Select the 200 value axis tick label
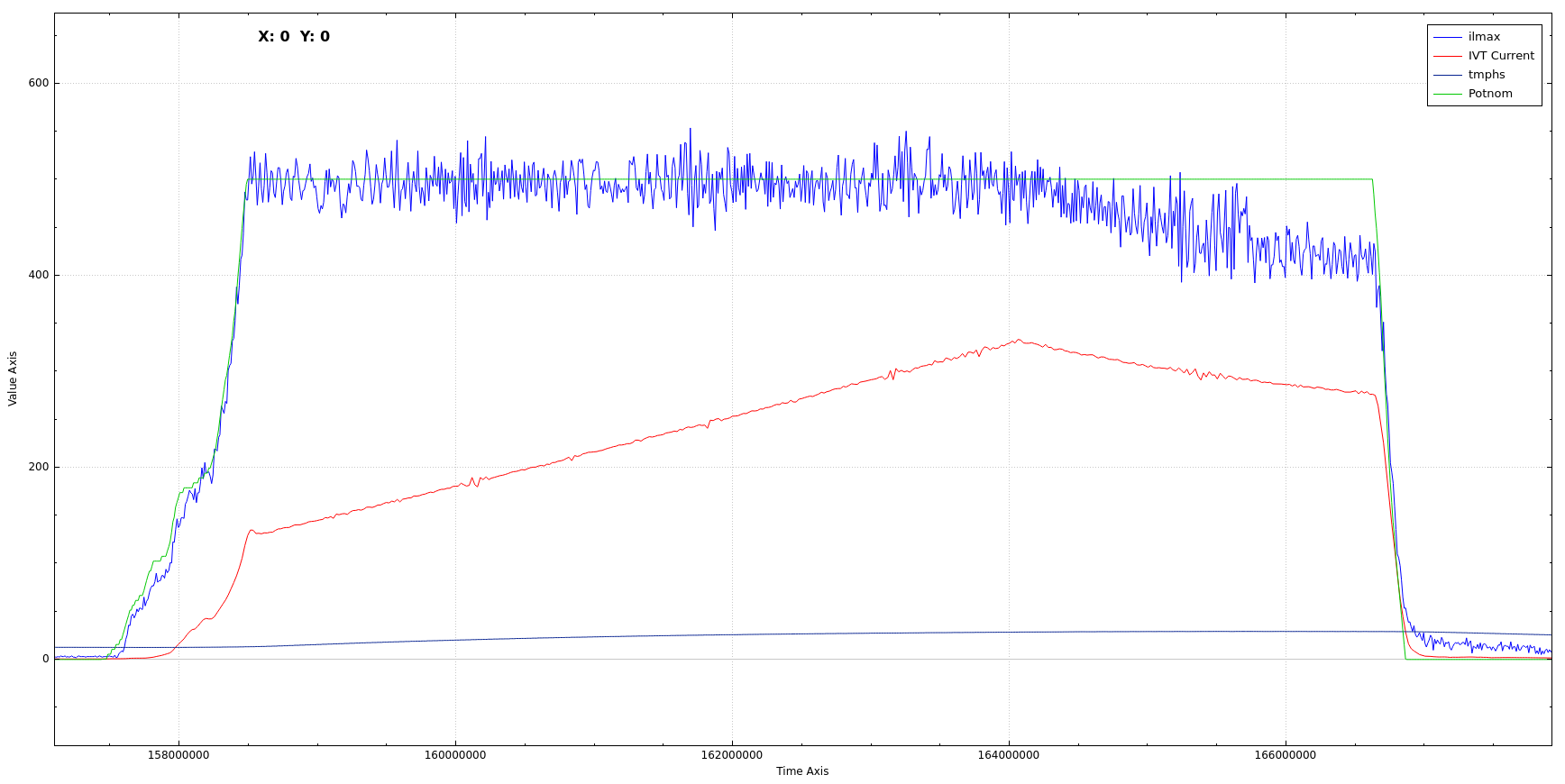This screenshot has width=1565, height=784. coord(39,467)
